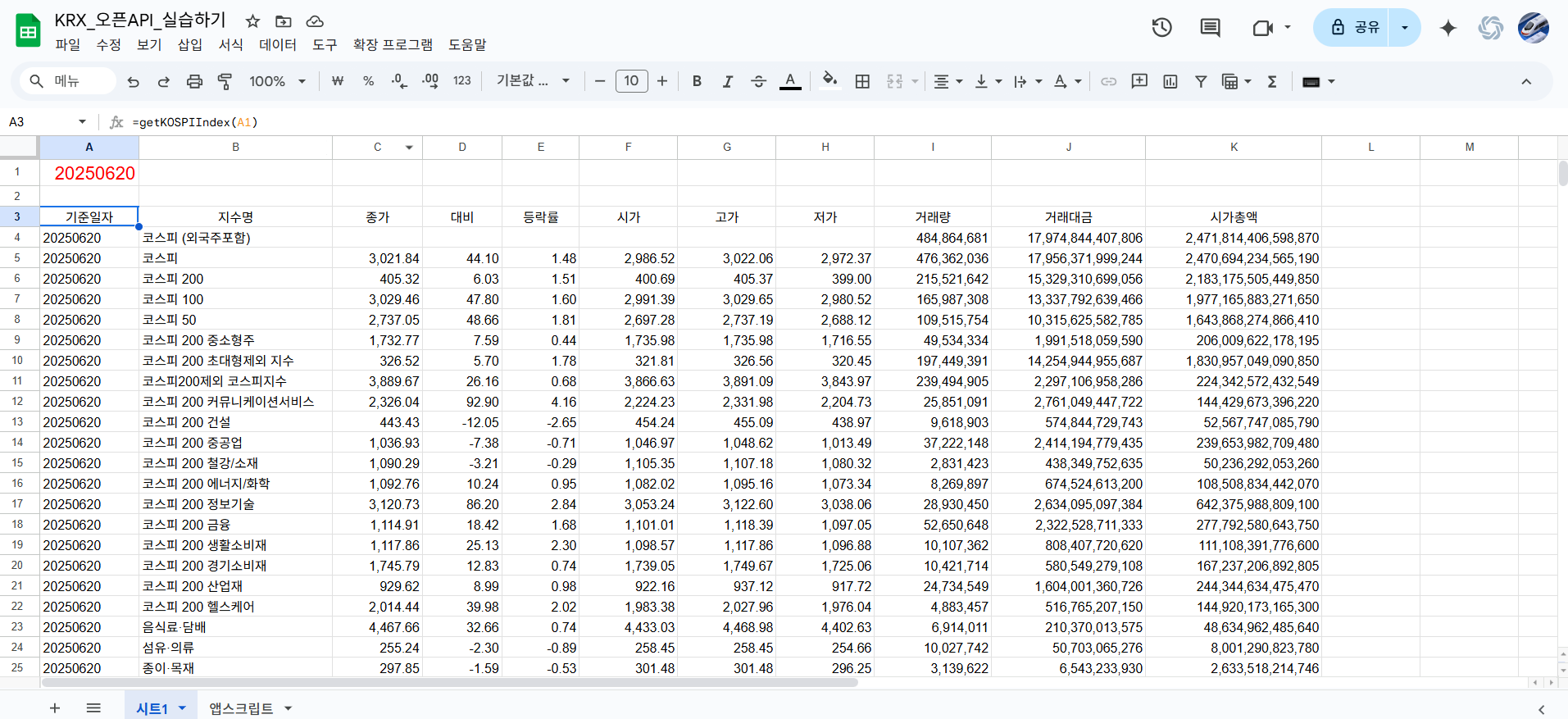
Task: Open the fill color bucket picker
Action: pyautogui.click(x=829, y=80)
